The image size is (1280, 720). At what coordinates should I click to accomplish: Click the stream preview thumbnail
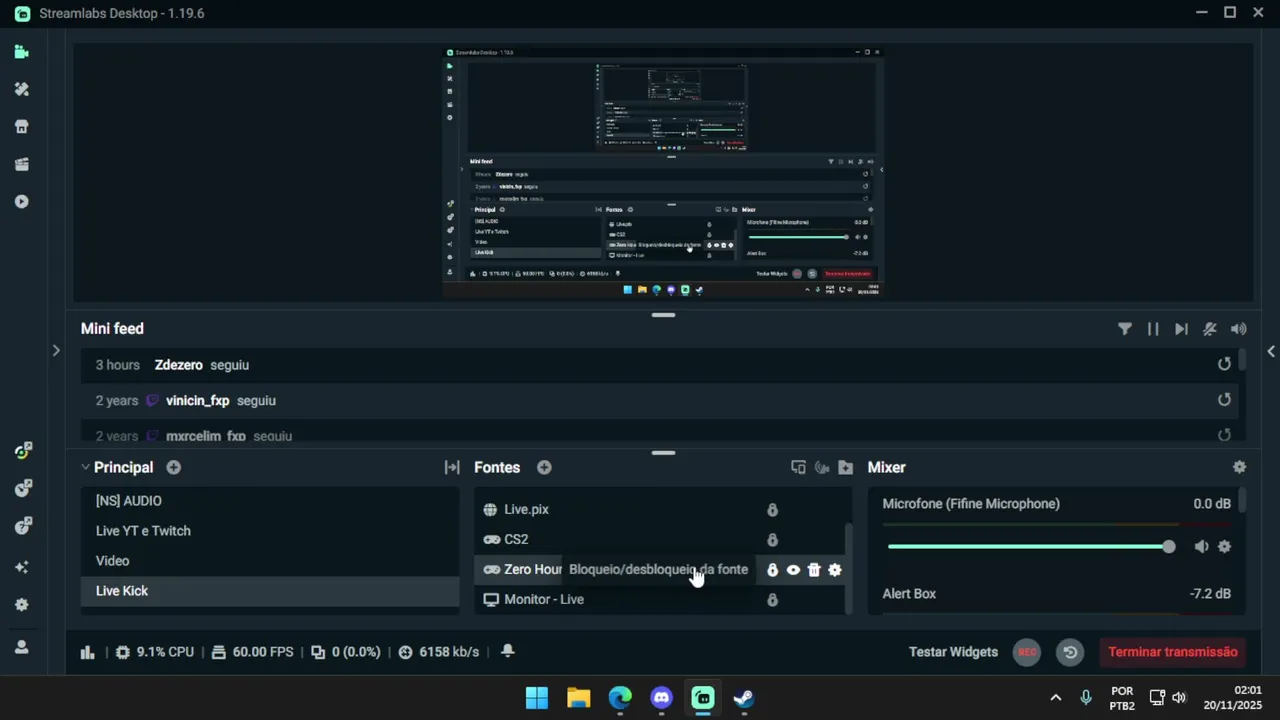tap(663, 172)
